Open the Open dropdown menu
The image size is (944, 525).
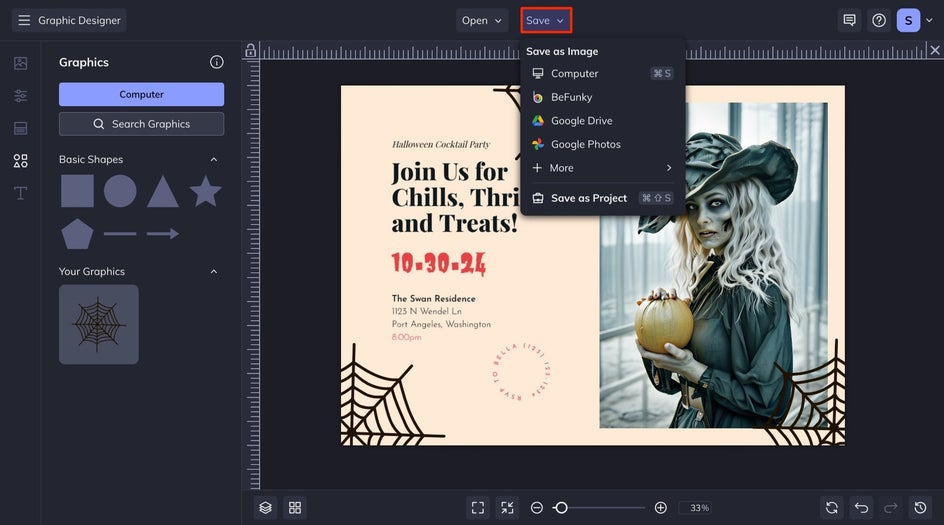(482, 20)
